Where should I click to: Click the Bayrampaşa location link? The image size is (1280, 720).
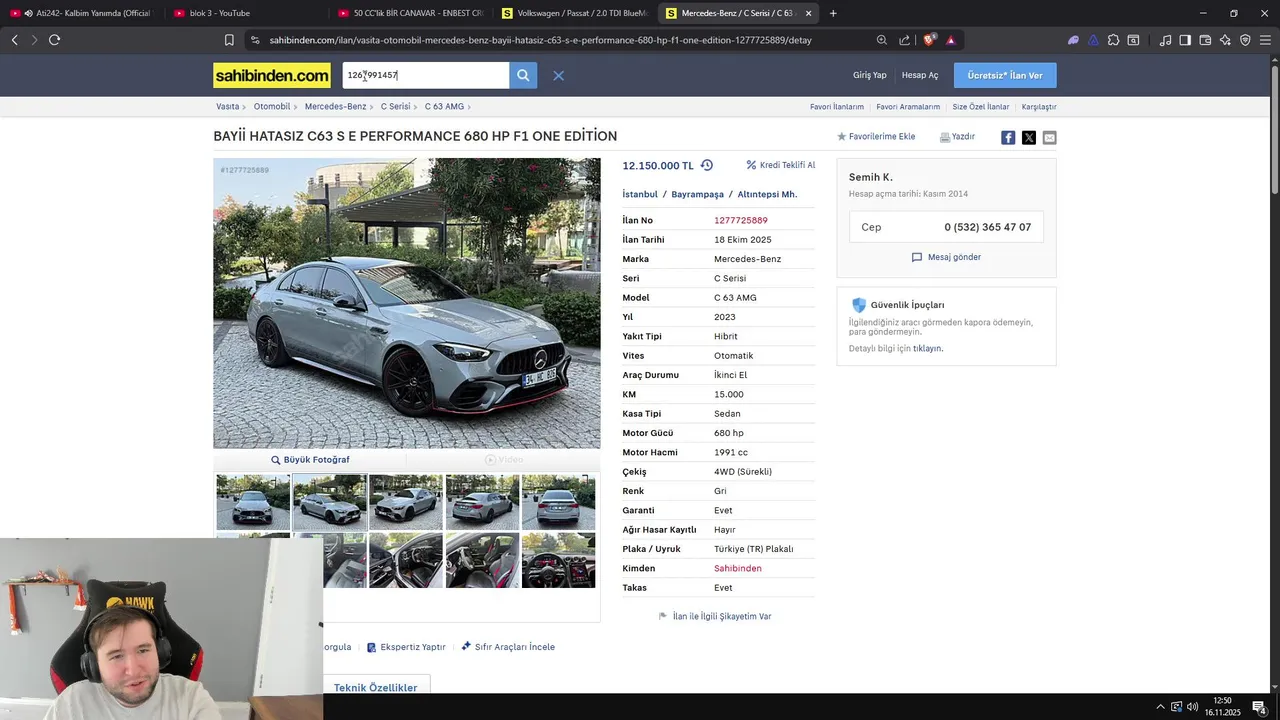697,194
